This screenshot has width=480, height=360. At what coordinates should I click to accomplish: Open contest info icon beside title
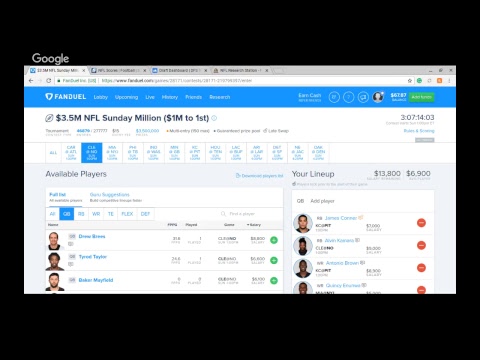(x=214, y=118)
